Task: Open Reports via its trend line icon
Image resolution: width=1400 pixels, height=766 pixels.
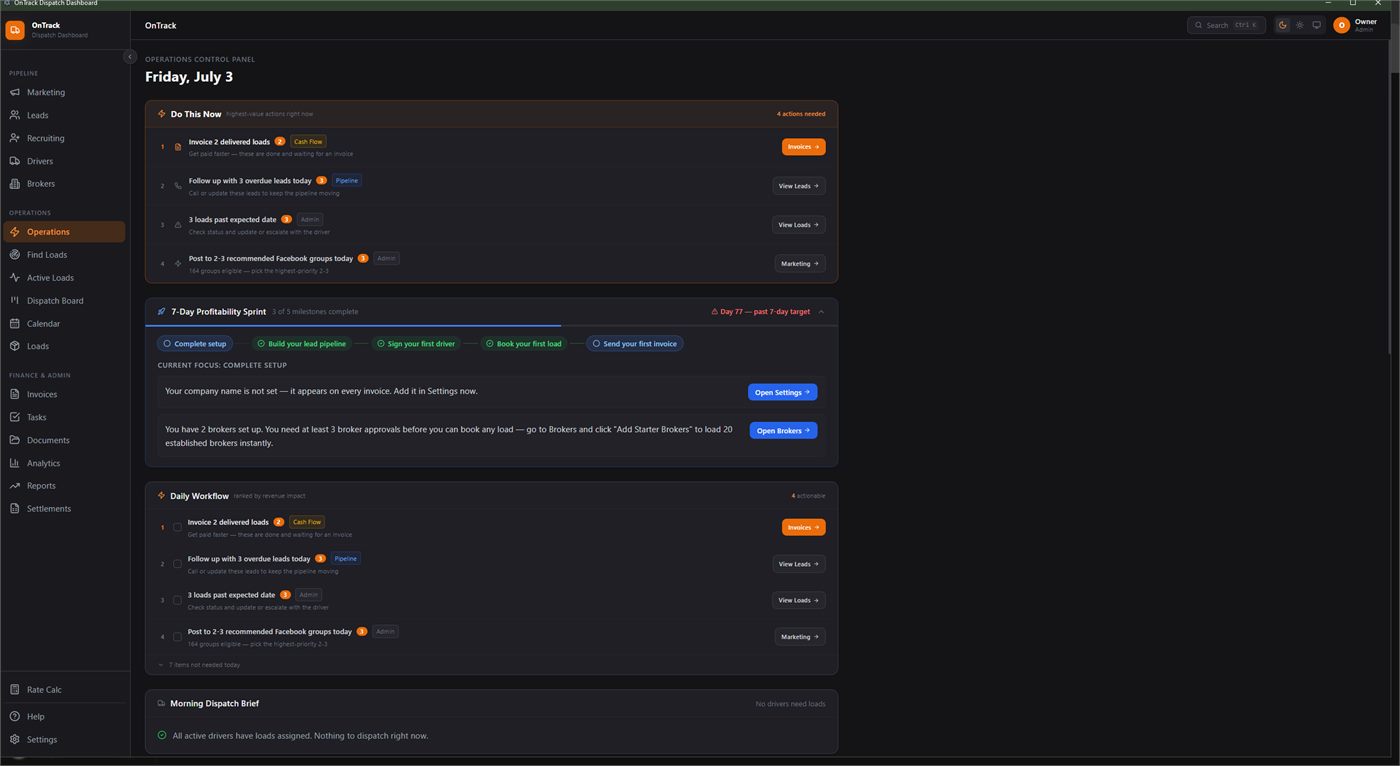Action: coord(15,486)
